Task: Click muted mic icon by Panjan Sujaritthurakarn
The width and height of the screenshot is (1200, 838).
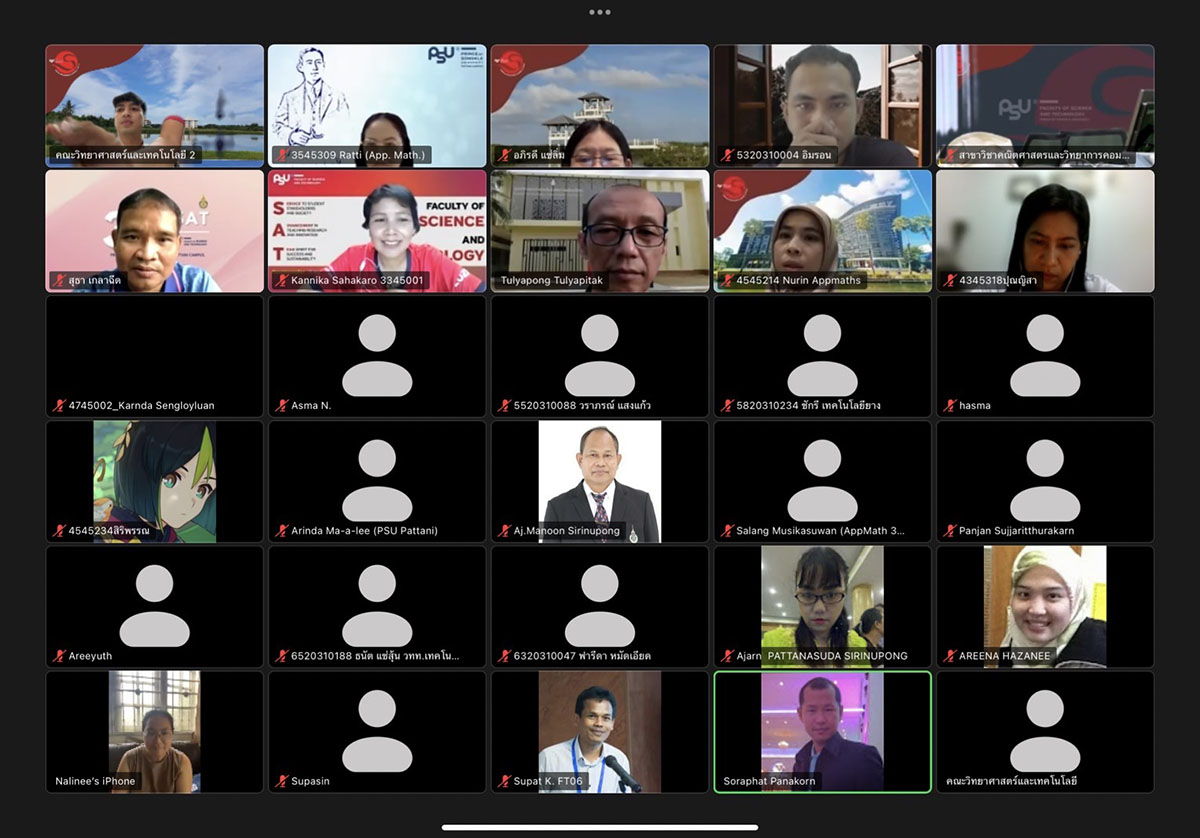Action: 950,531
